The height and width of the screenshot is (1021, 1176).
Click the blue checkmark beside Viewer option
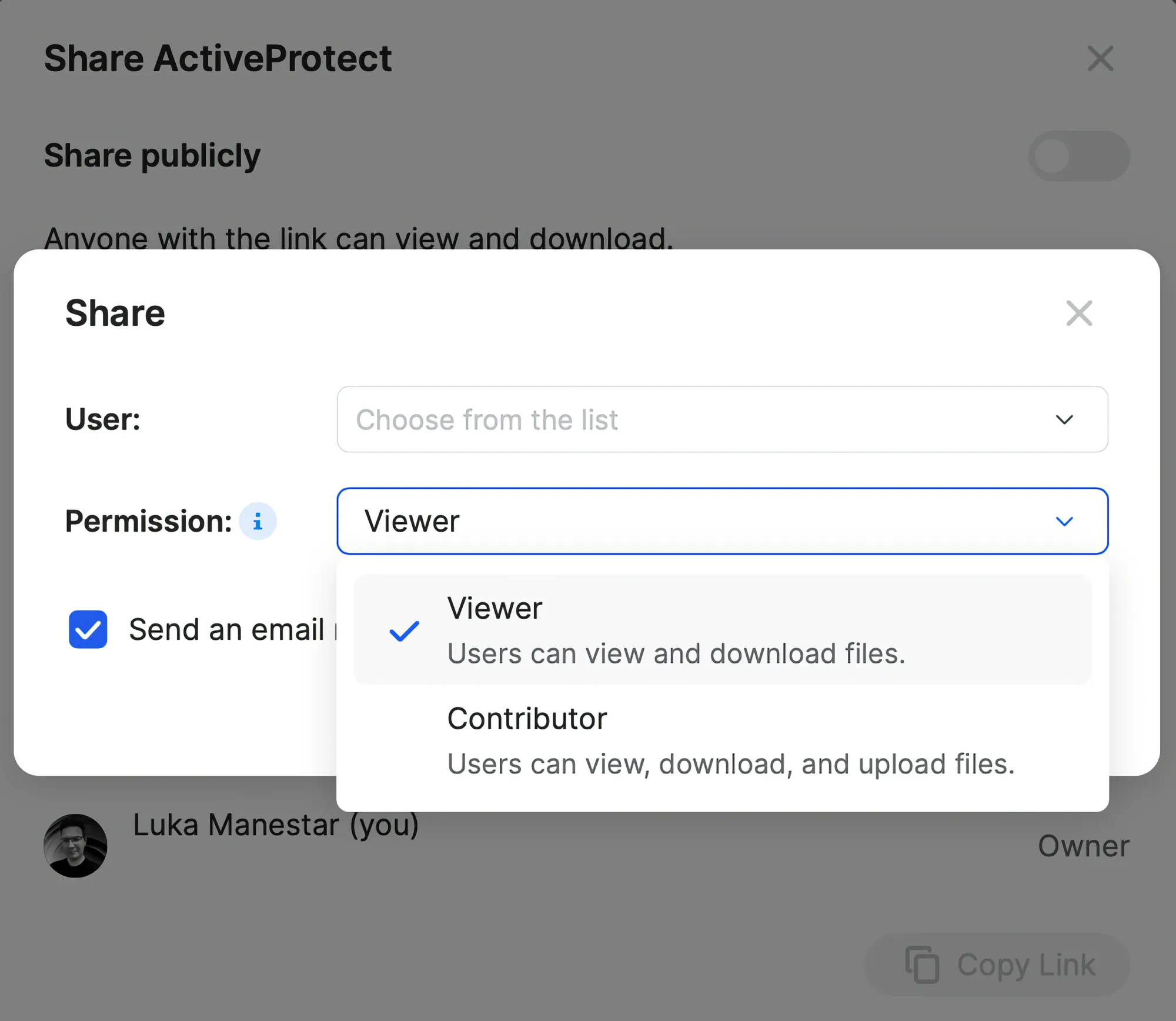pos(405,631)
